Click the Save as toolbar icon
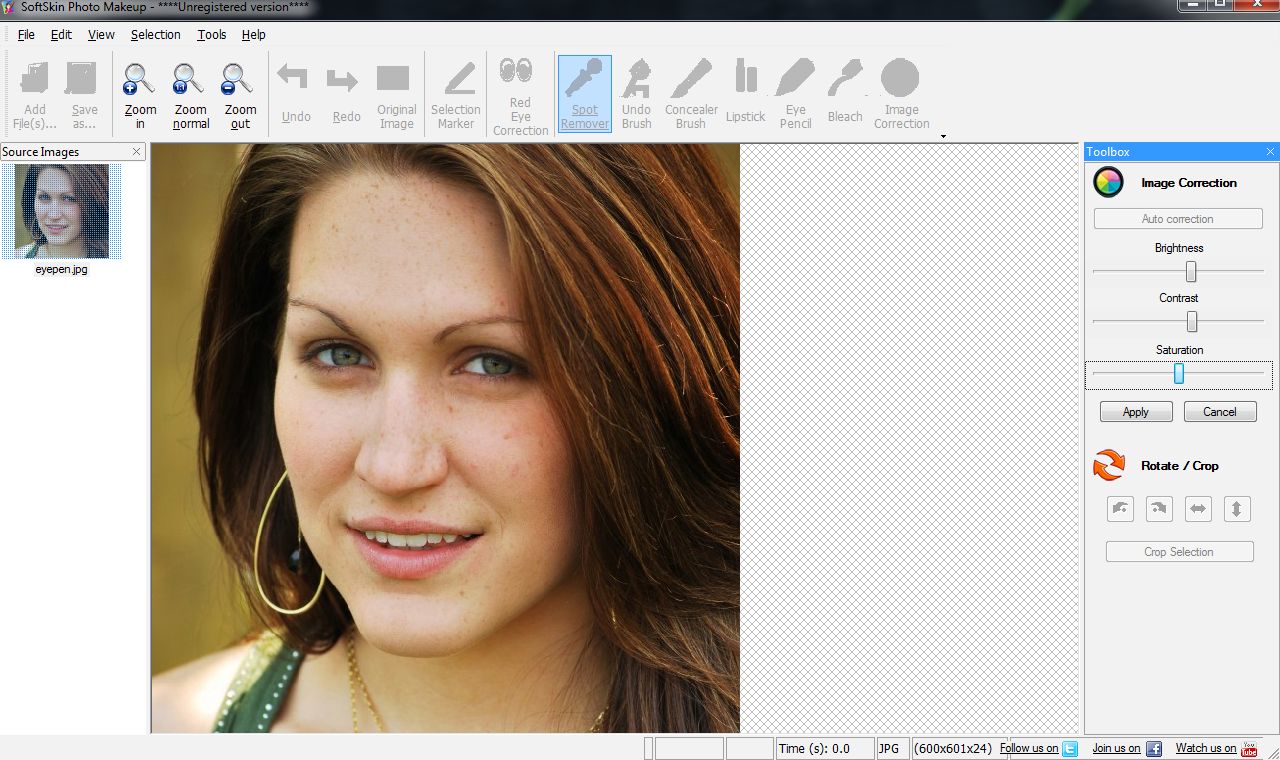 (x=84, y=95)
